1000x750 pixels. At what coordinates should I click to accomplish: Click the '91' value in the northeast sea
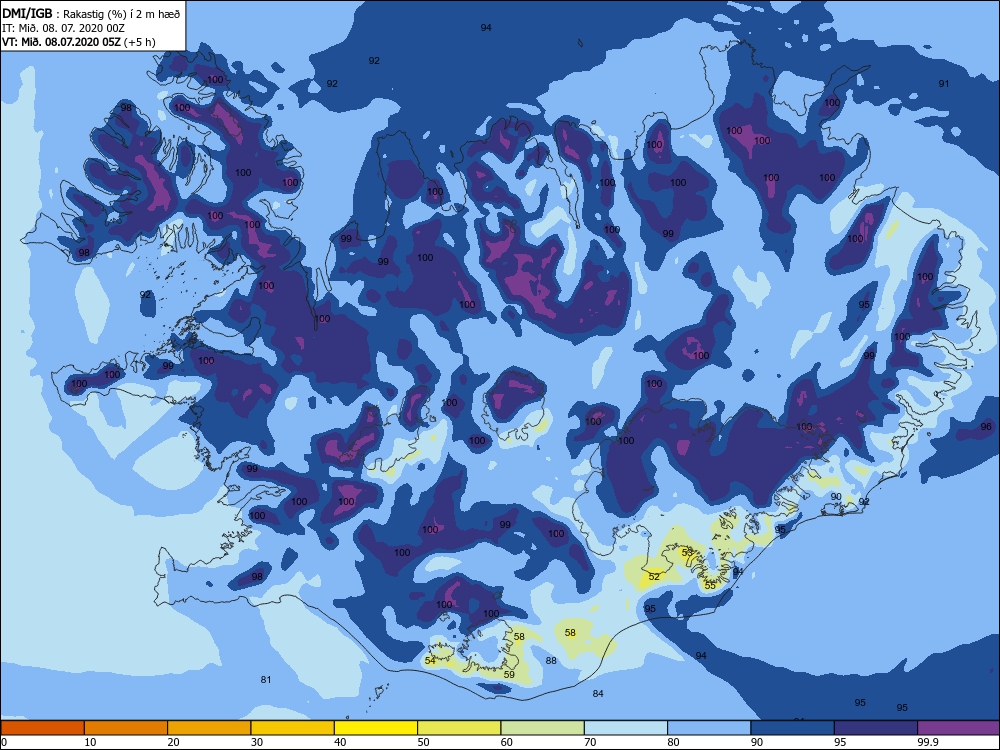point(944,84)
